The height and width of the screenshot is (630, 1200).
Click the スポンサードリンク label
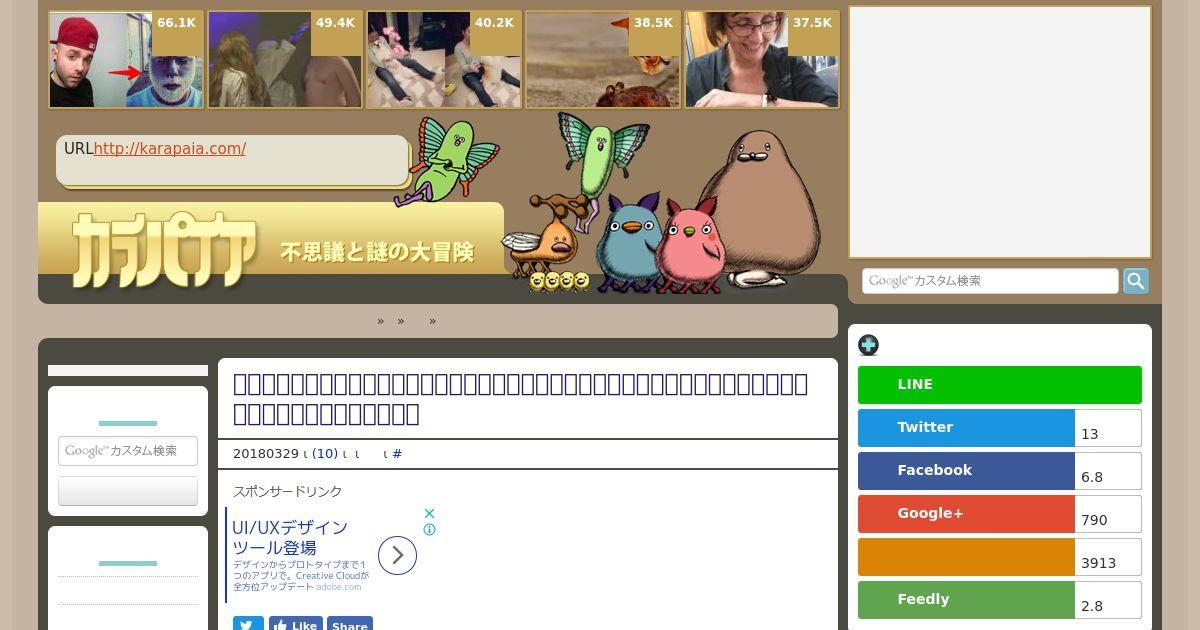pos(288,492)
